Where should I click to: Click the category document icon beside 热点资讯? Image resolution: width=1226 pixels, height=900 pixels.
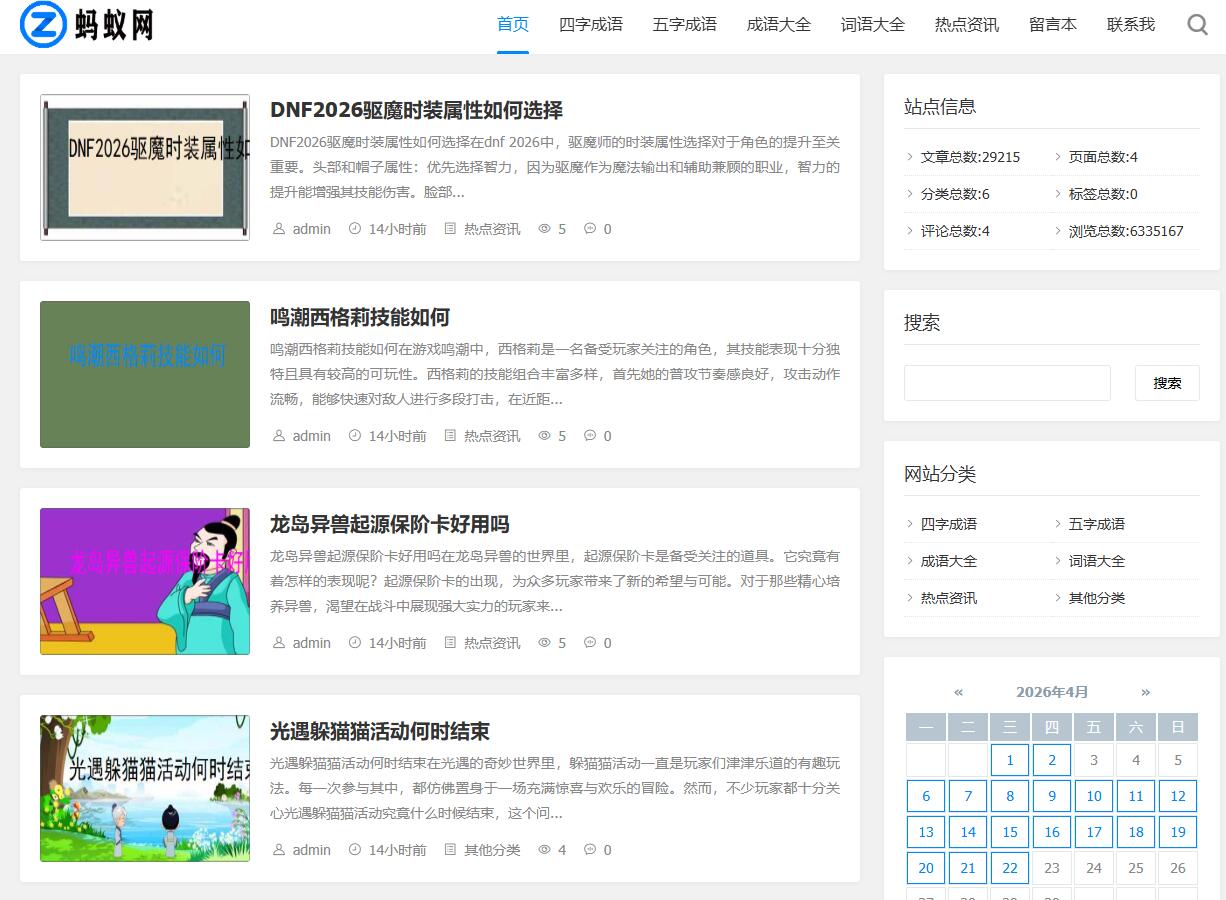tap(449, 228)
